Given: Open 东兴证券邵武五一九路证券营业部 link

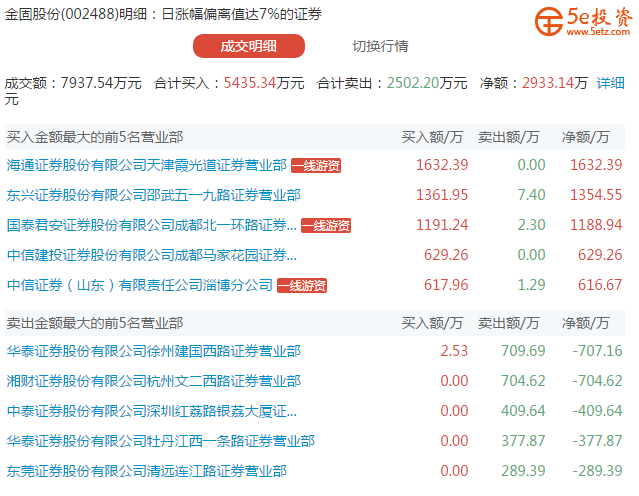Looking at the screenshot, I should click(154, 195).
